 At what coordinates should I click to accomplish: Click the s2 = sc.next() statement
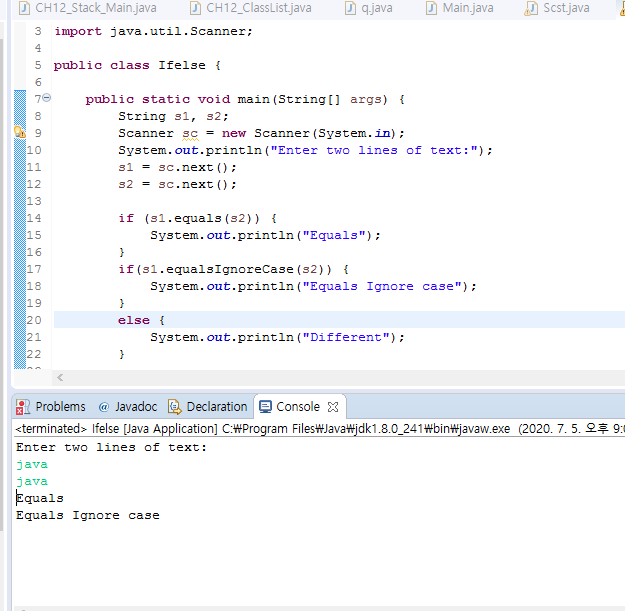click(177, 185)
